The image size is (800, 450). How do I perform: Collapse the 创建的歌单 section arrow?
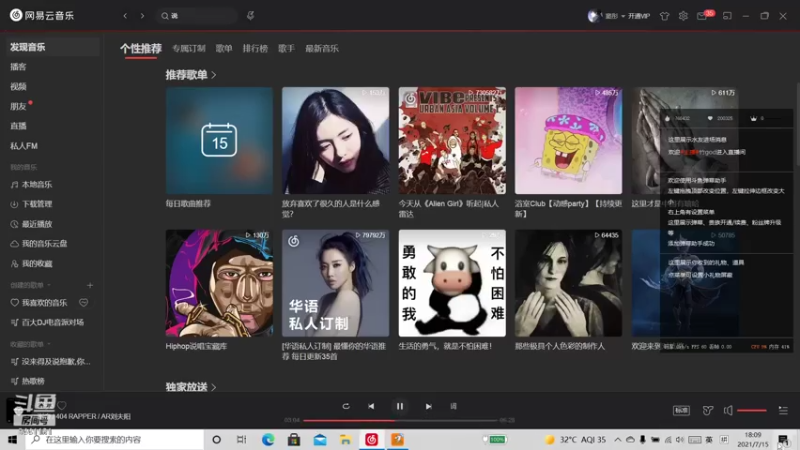pos(49,285)
